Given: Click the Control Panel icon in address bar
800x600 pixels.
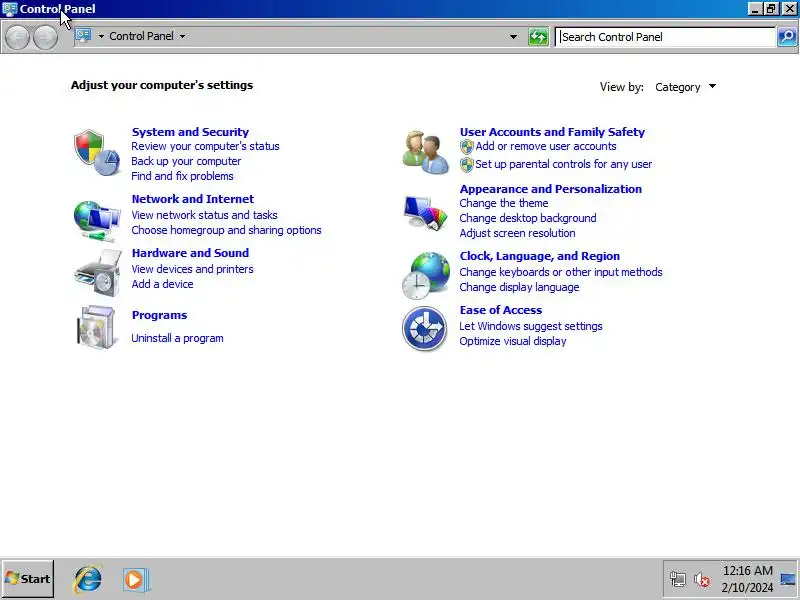Looking at the screenshot, I should 83,36.
